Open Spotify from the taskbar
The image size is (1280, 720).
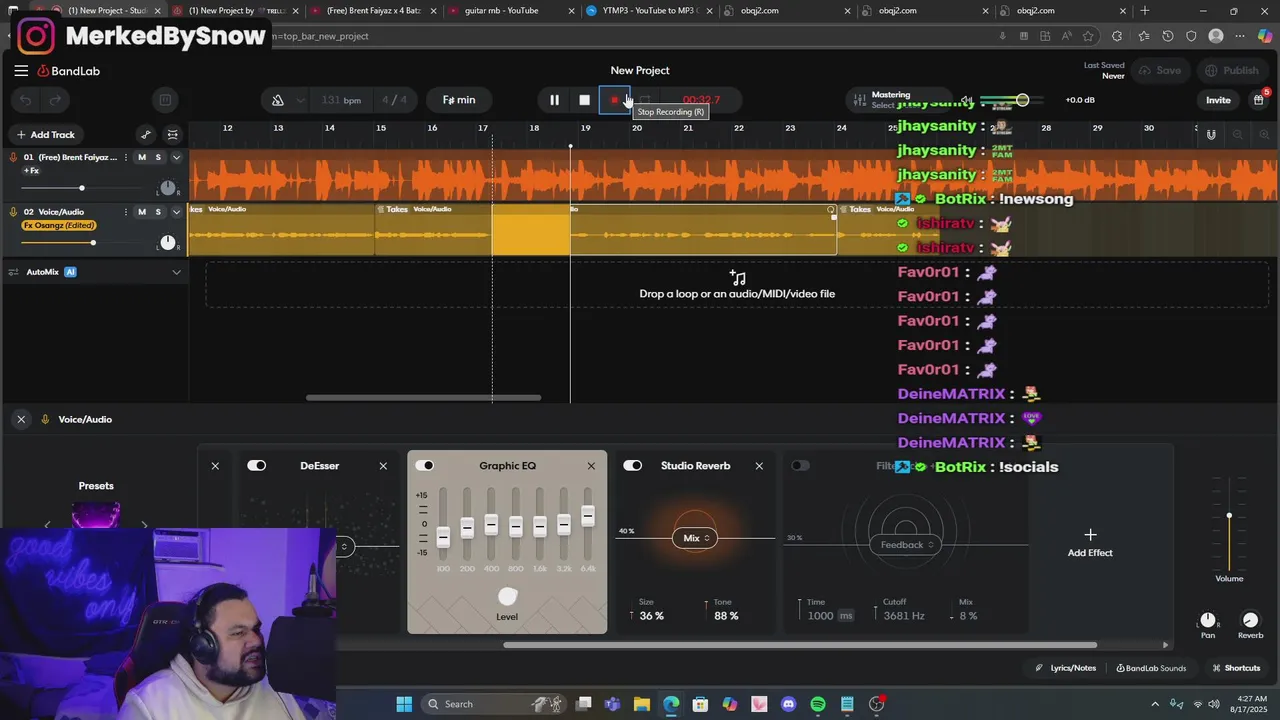pyautogui.click(x=818, y=704)
